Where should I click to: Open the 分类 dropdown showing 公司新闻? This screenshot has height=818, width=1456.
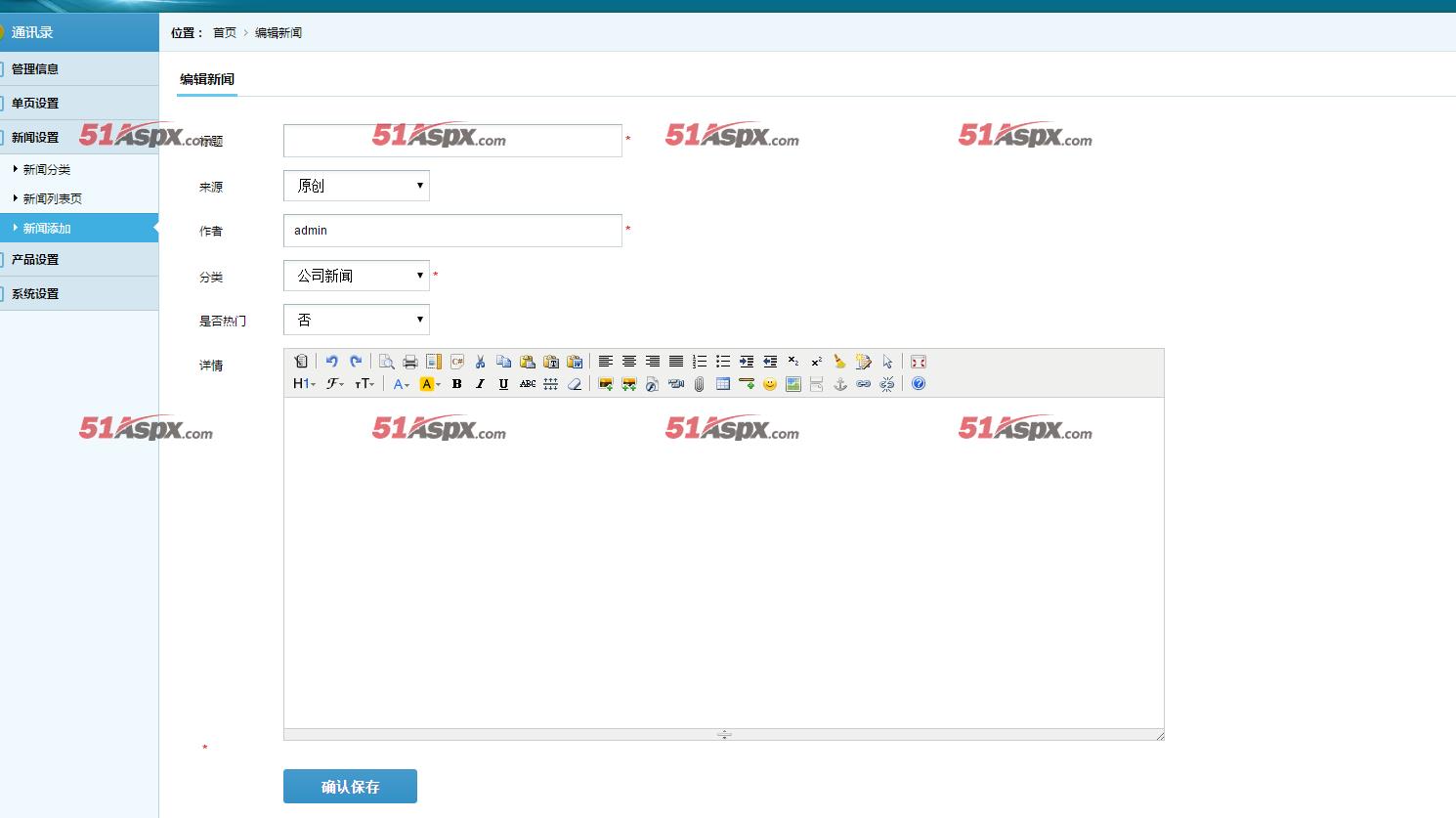pyautogui.click(x=357, y=276)
